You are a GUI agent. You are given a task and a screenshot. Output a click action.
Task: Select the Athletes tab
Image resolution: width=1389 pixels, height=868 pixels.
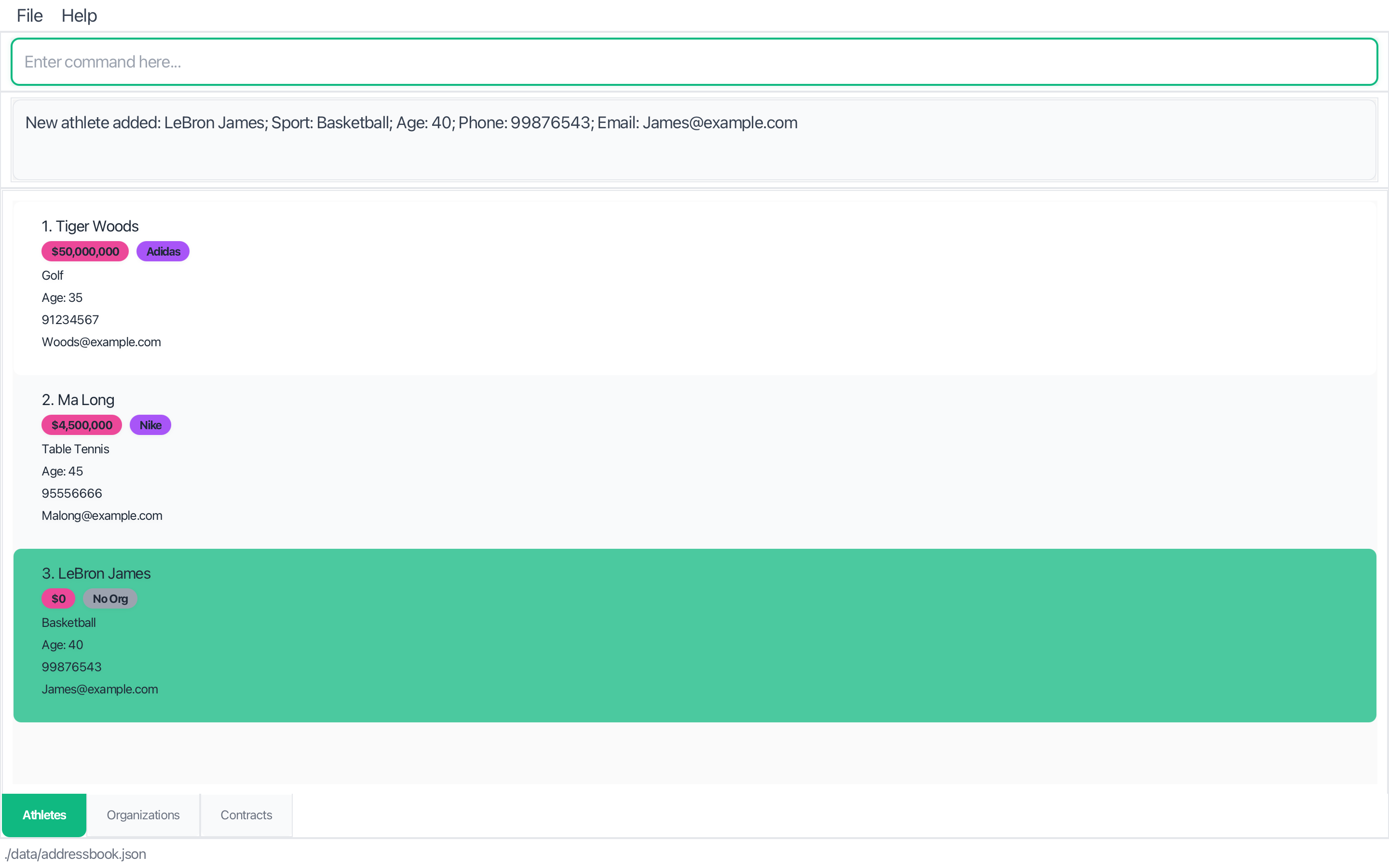(x=44, y=814)
